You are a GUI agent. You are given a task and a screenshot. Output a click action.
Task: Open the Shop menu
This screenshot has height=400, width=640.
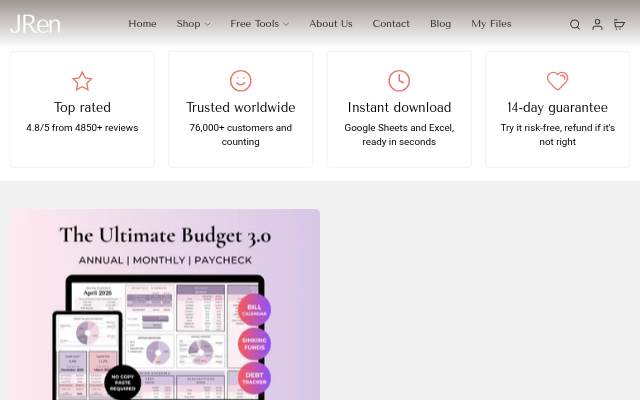coord(188,24)
